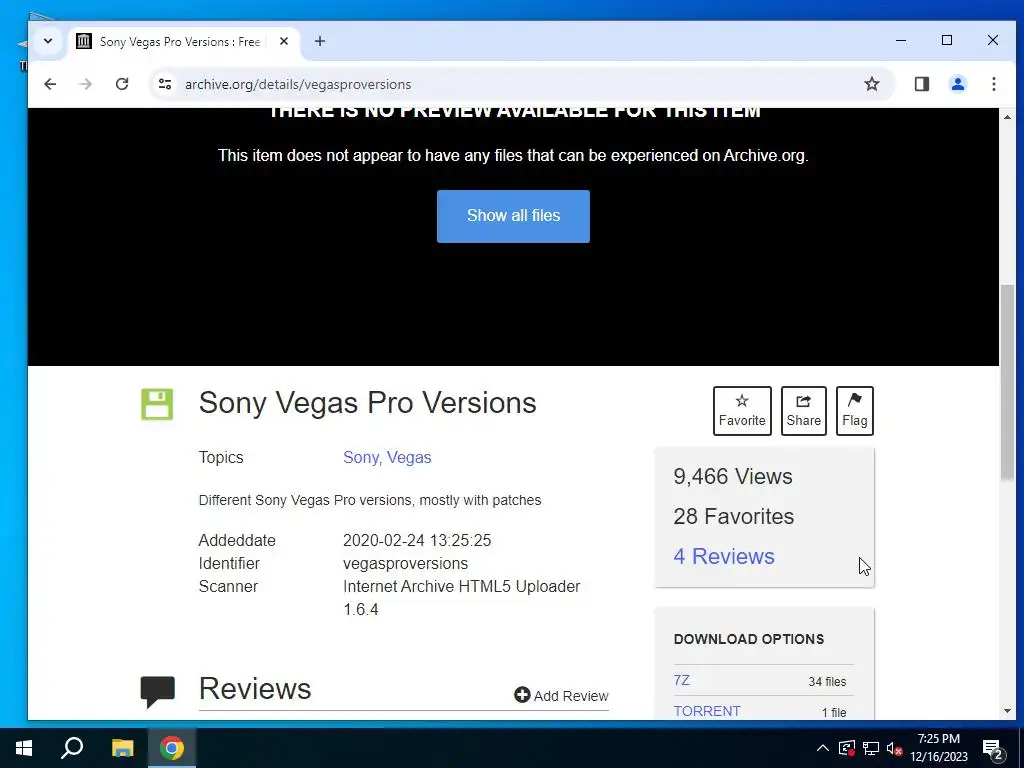Open a new tab with the plus button
The height and width of the screenshot is (768, 1024).
(319, 41)
